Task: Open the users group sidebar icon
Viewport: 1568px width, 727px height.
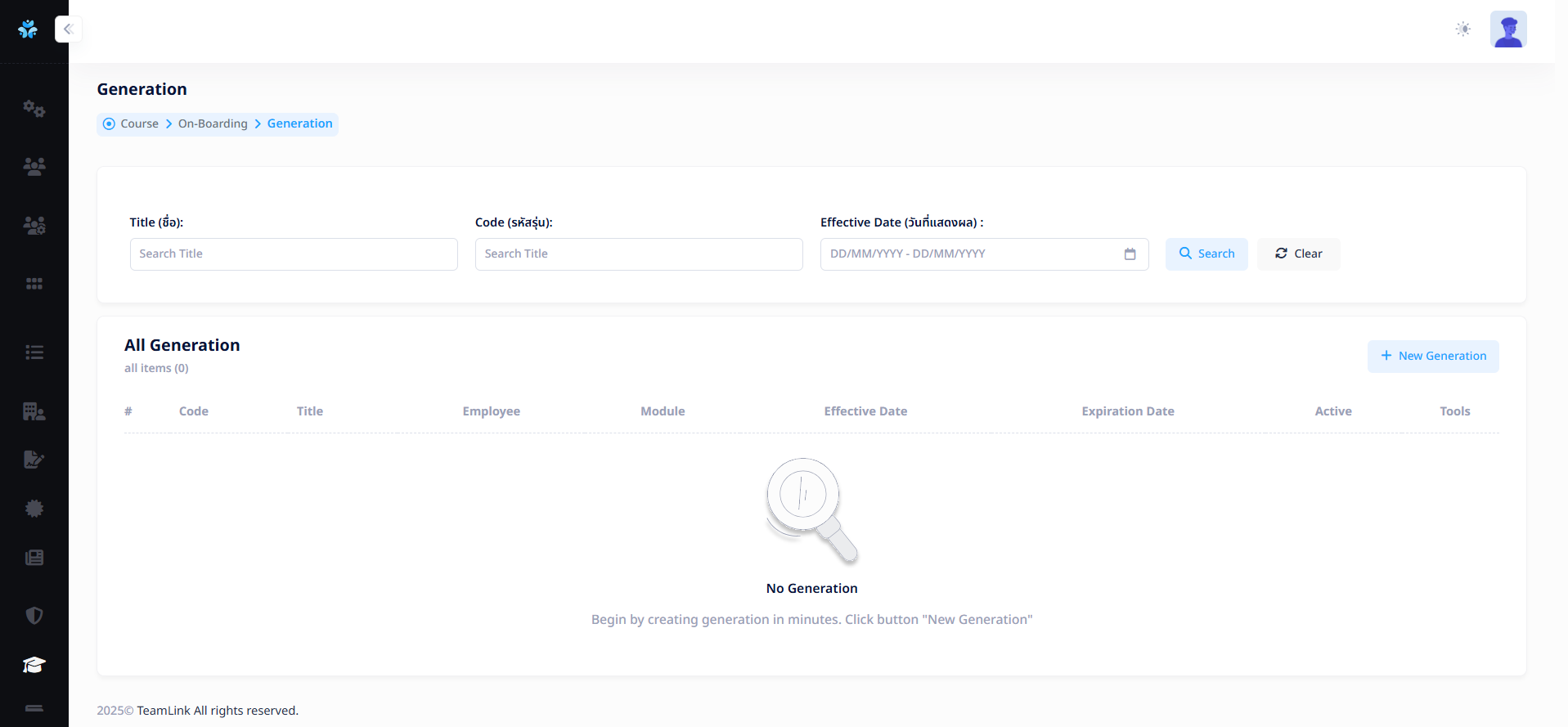Action: click(34, 167)
